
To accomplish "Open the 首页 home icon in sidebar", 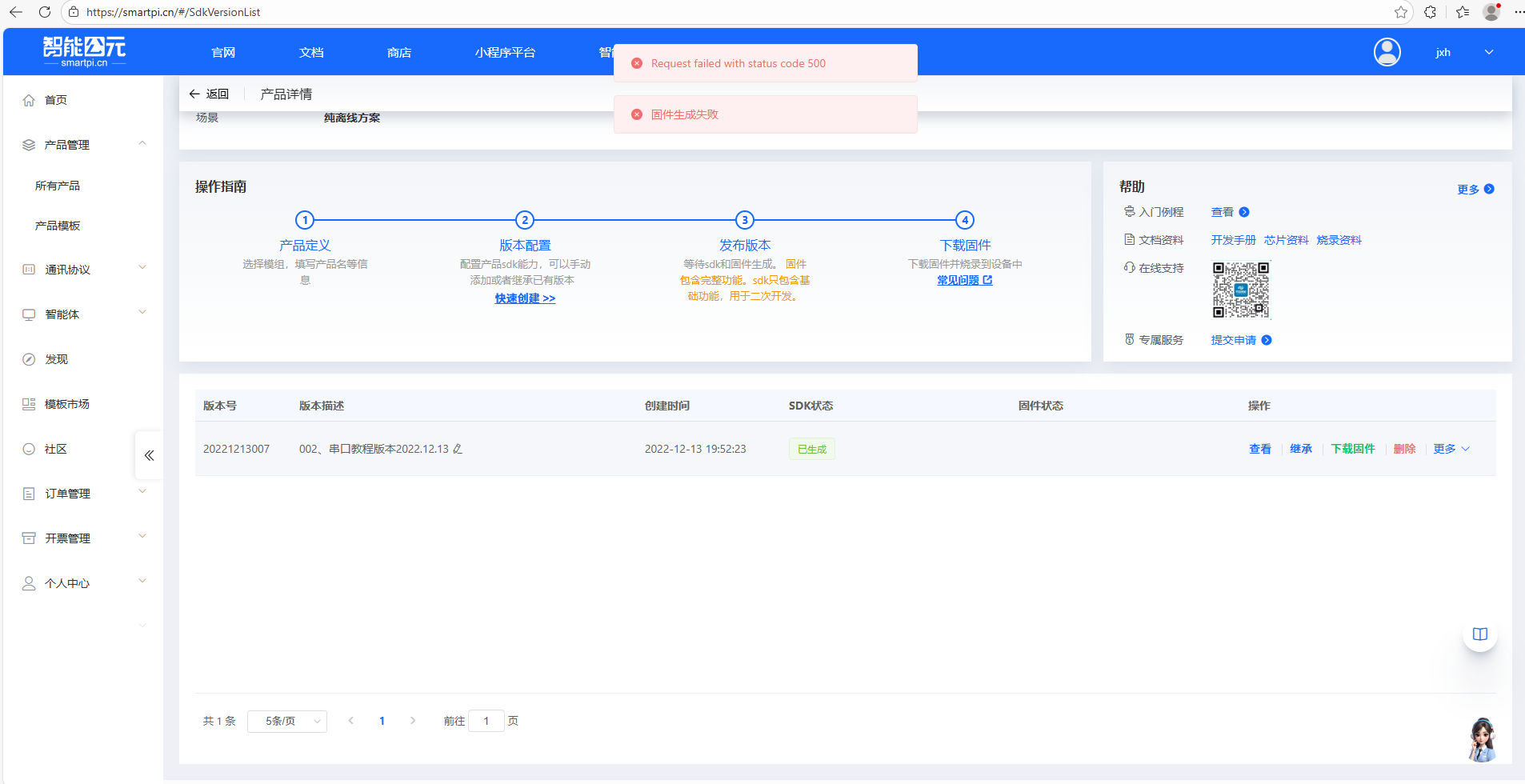I will tap(29, 99).
